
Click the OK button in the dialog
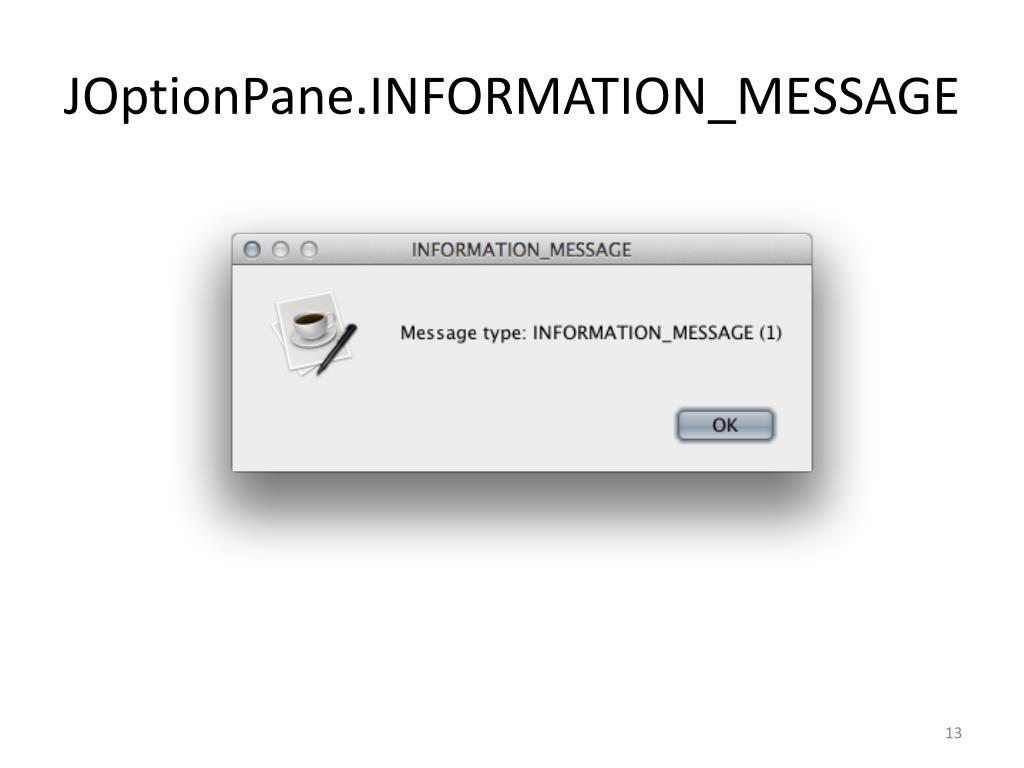(725, 425)
